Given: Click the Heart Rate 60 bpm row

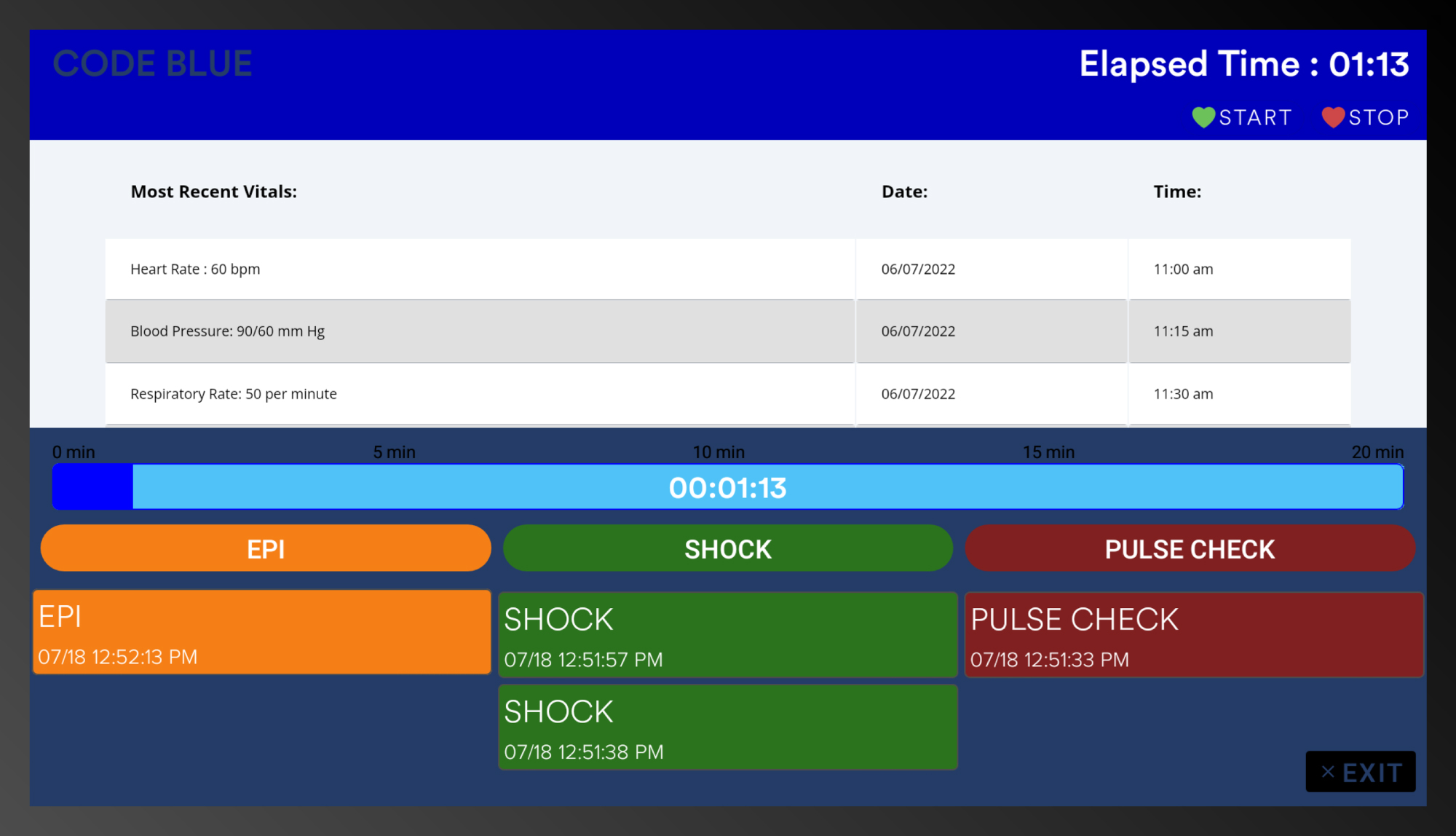Looking at the screenshot, I should coord(480,269).
